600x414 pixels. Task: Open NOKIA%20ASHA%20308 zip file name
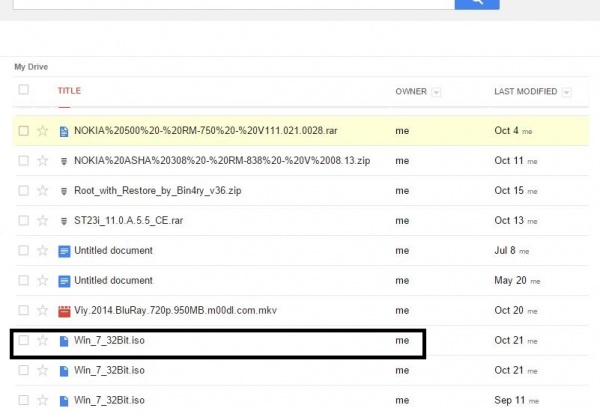coord(222,161)
